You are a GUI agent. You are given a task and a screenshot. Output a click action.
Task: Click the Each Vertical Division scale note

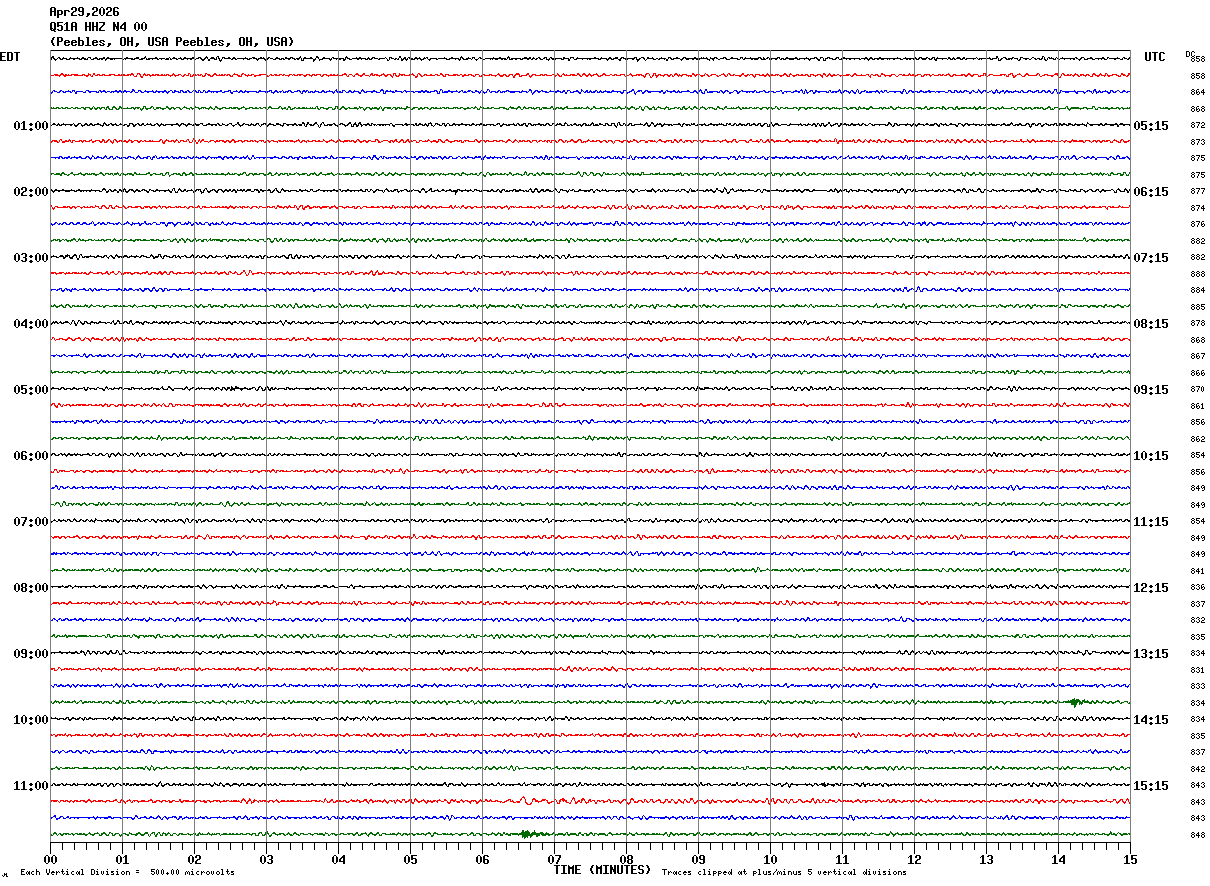tap(127, 872)
